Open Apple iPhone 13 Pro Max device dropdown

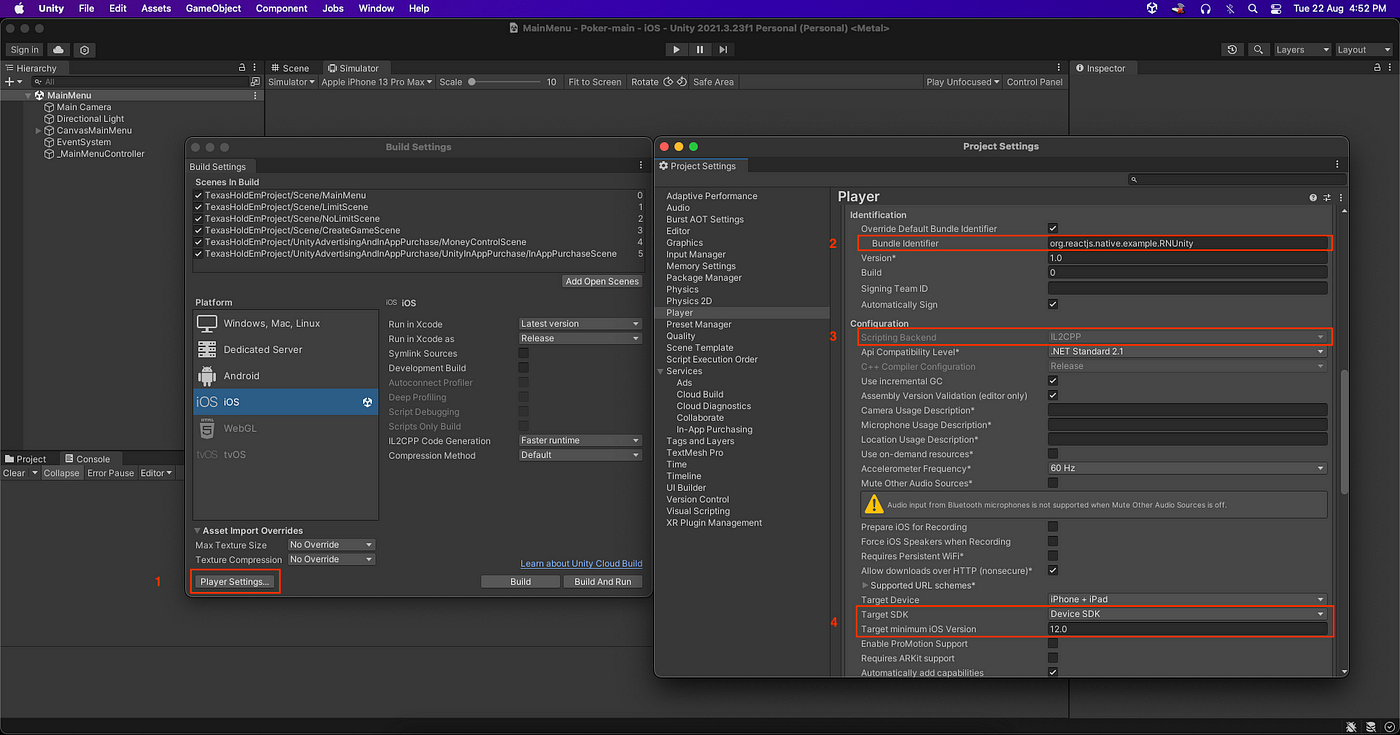(x=377, y=82)
